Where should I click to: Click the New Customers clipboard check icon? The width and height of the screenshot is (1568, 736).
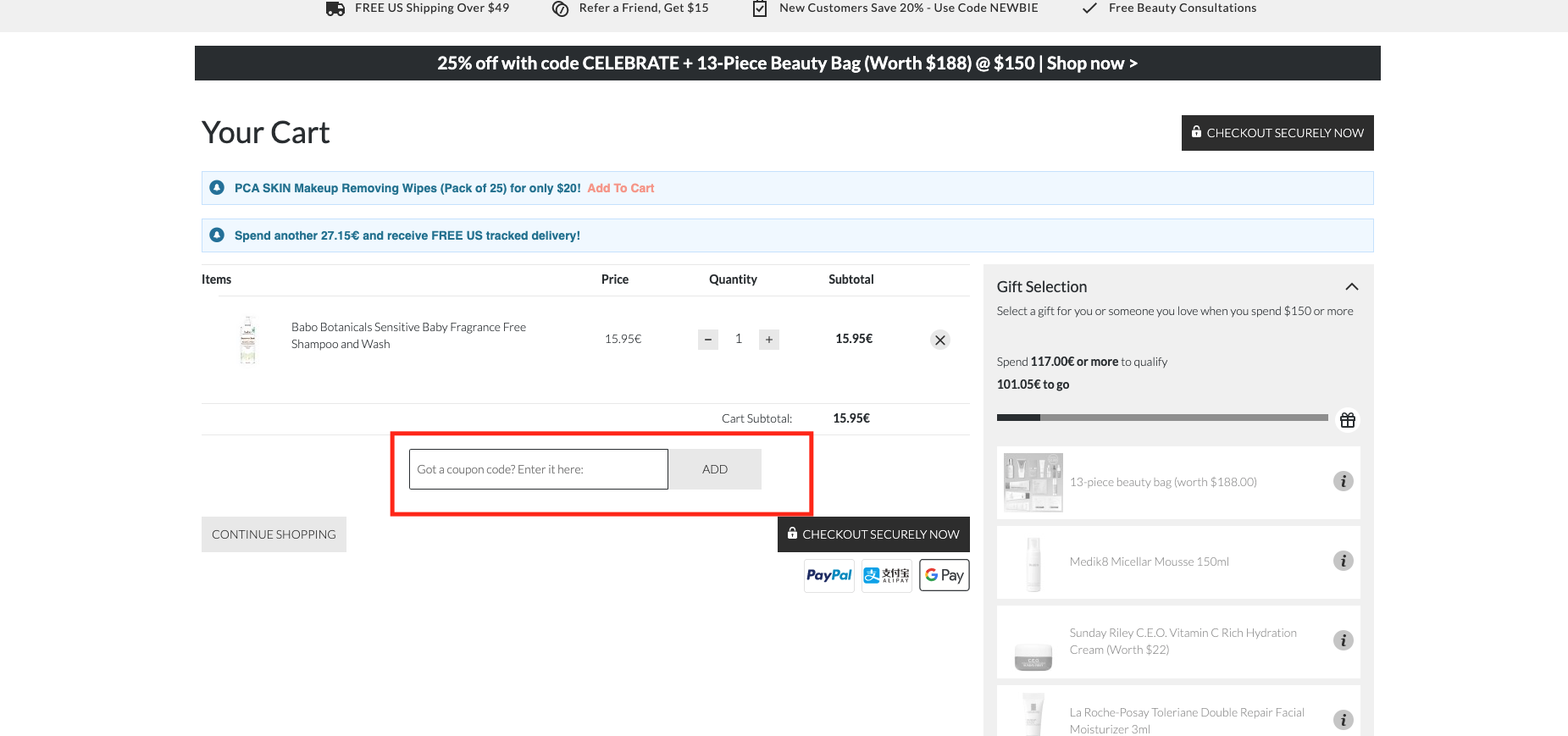[x=760, y=8]
